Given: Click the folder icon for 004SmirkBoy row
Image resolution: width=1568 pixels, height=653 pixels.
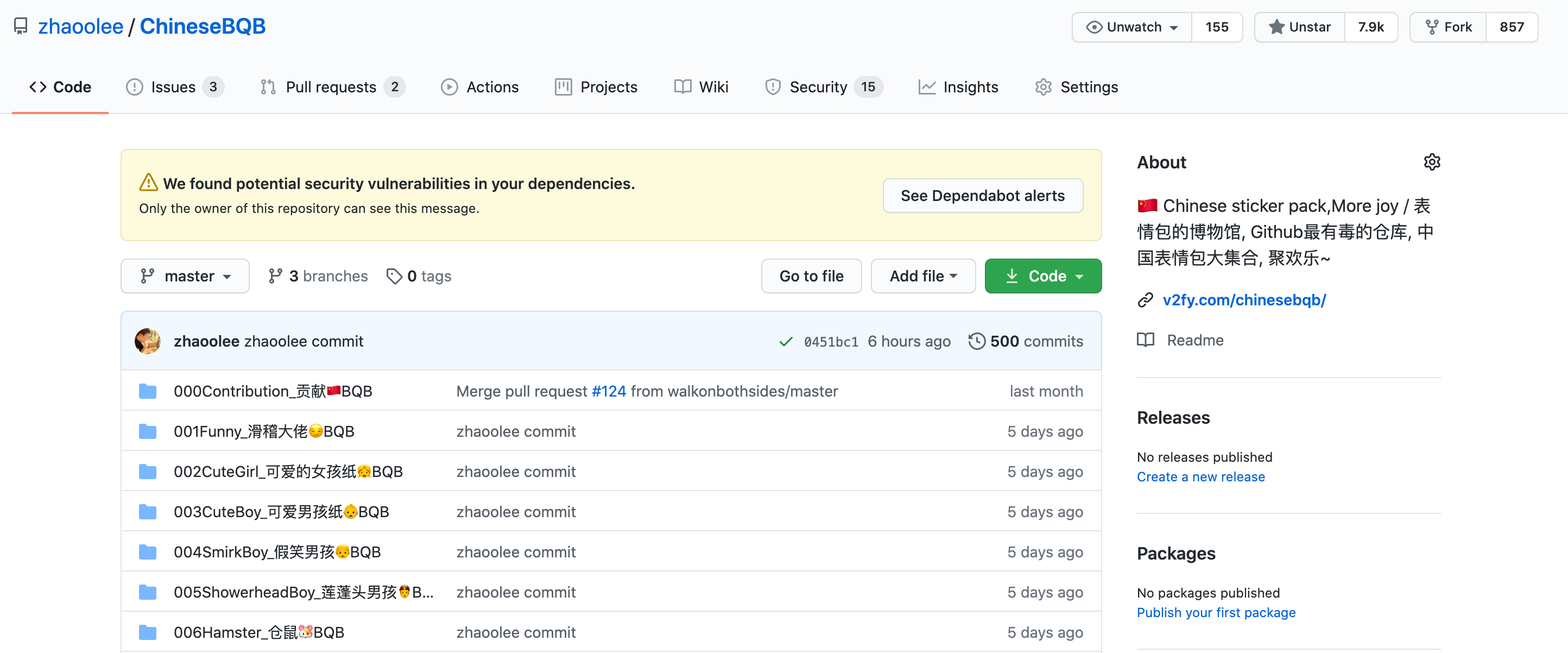Looking at the screenshot, I should coord(147,552).
